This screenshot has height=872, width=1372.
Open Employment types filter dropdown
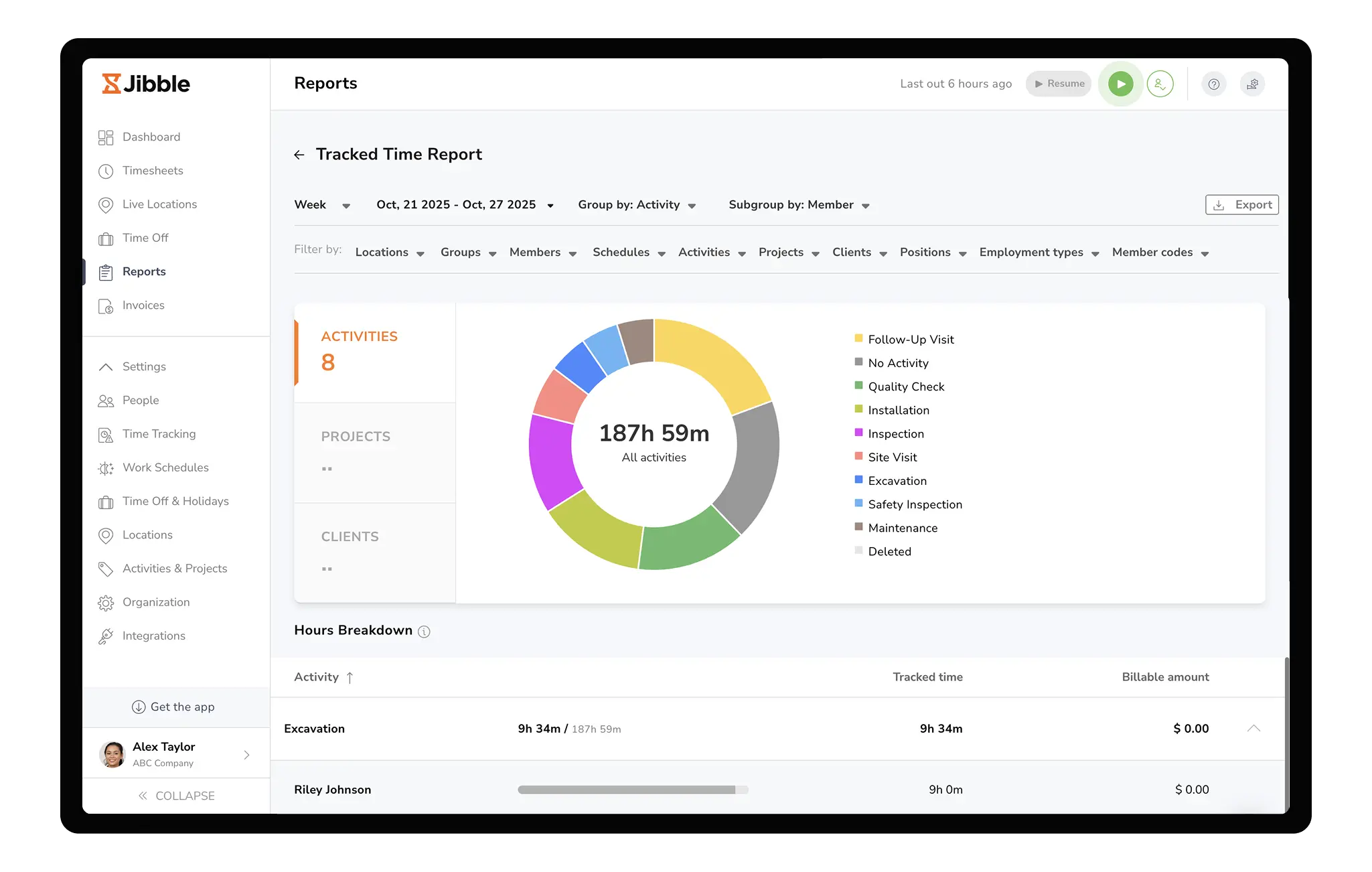(1039, 252)
